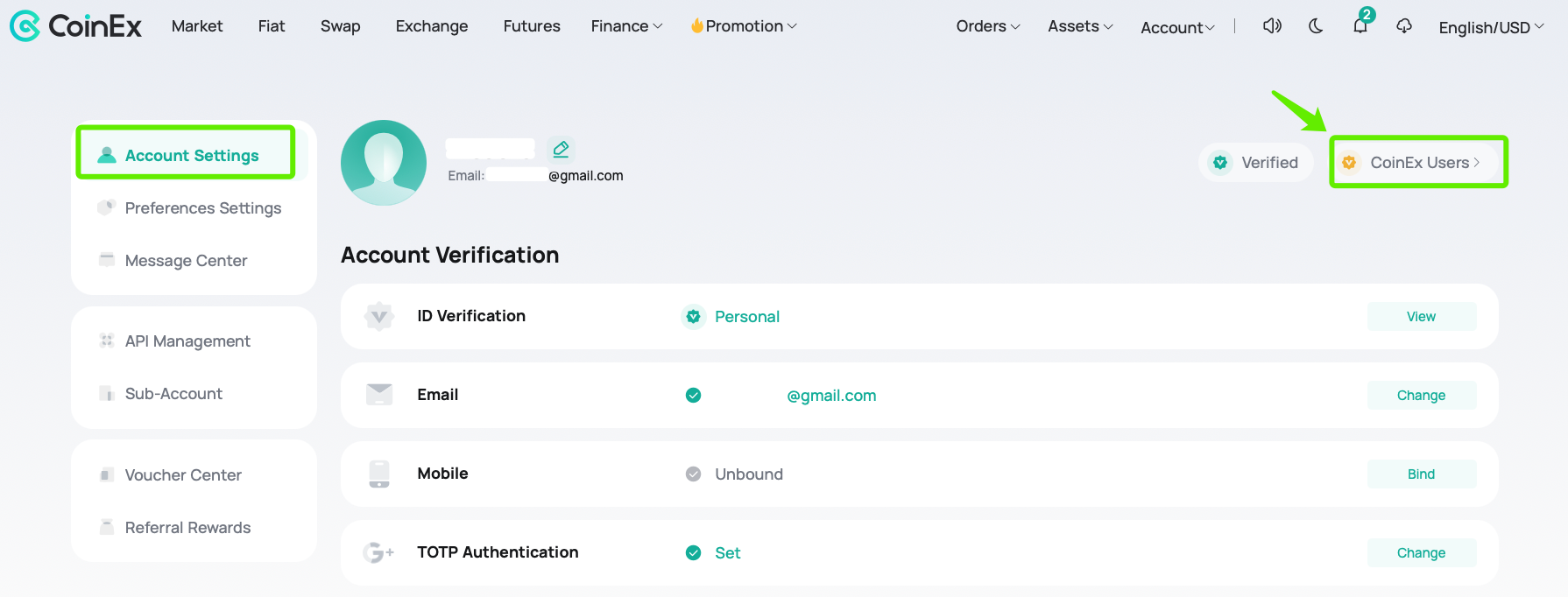Click Bind for Mobile

[1421, 474]
